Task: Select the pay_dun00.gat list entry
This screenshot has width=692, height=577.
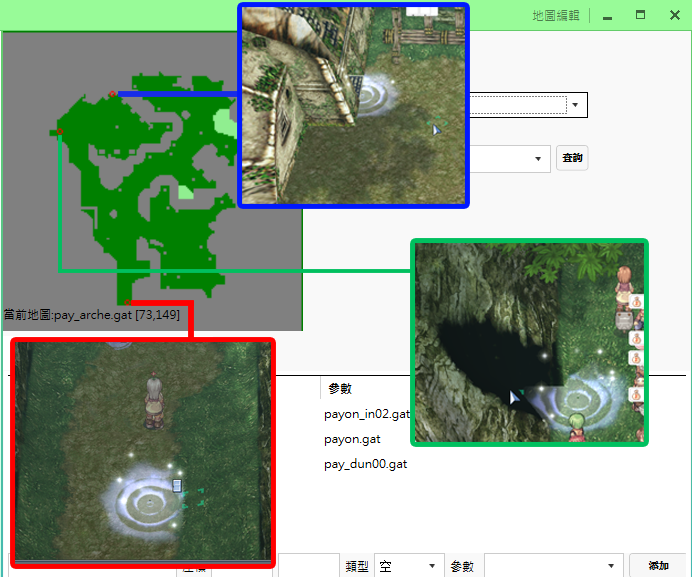Action: [x=365, y=464]
